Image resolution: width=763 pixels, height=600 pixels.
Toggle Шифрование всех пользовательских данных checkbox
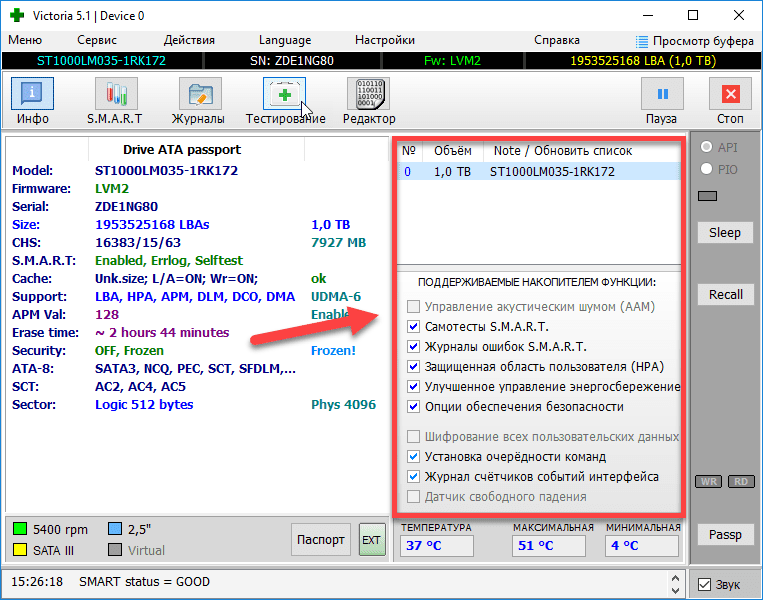pyautogui.click(x=413, y=436)
